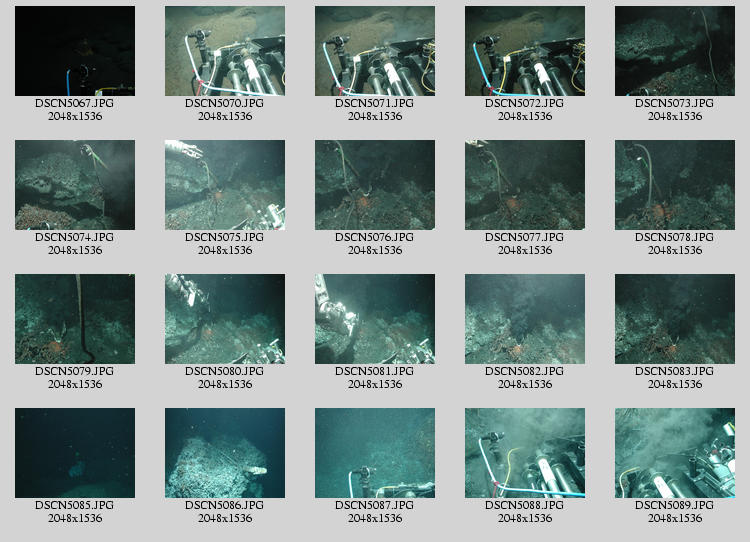750x542 pixels.
Task: Open the DSCN5078.JPG thumbnail image
Action: tap(675, 185)
